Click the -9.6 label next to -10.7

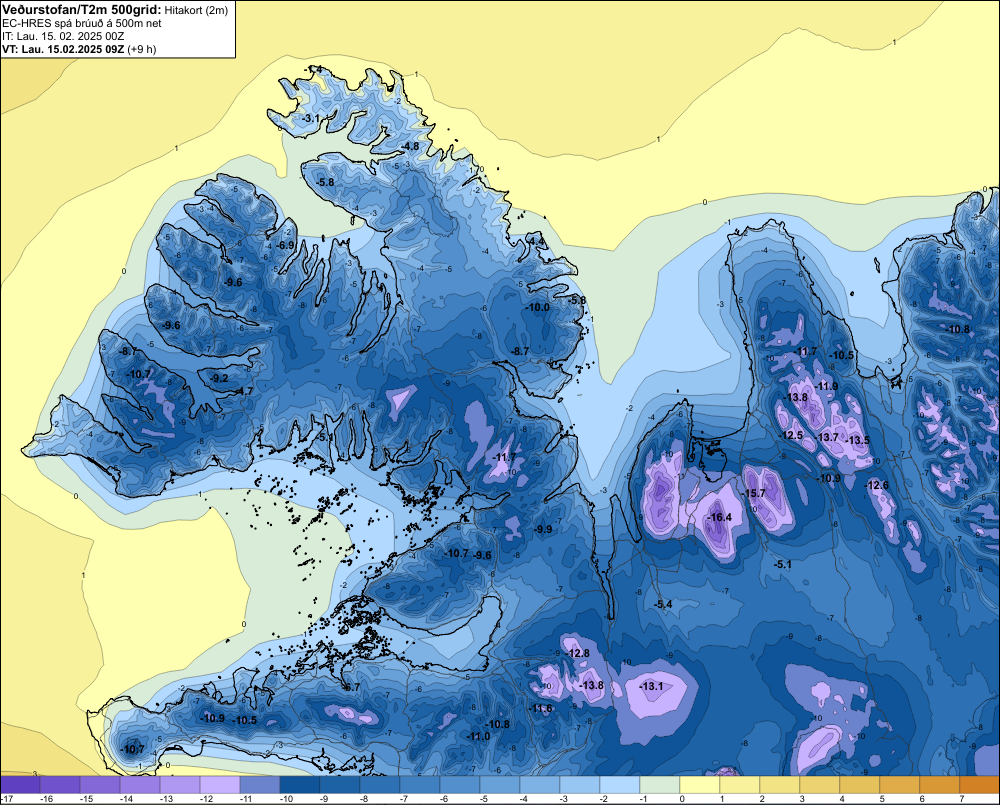(x=483, y=555)
